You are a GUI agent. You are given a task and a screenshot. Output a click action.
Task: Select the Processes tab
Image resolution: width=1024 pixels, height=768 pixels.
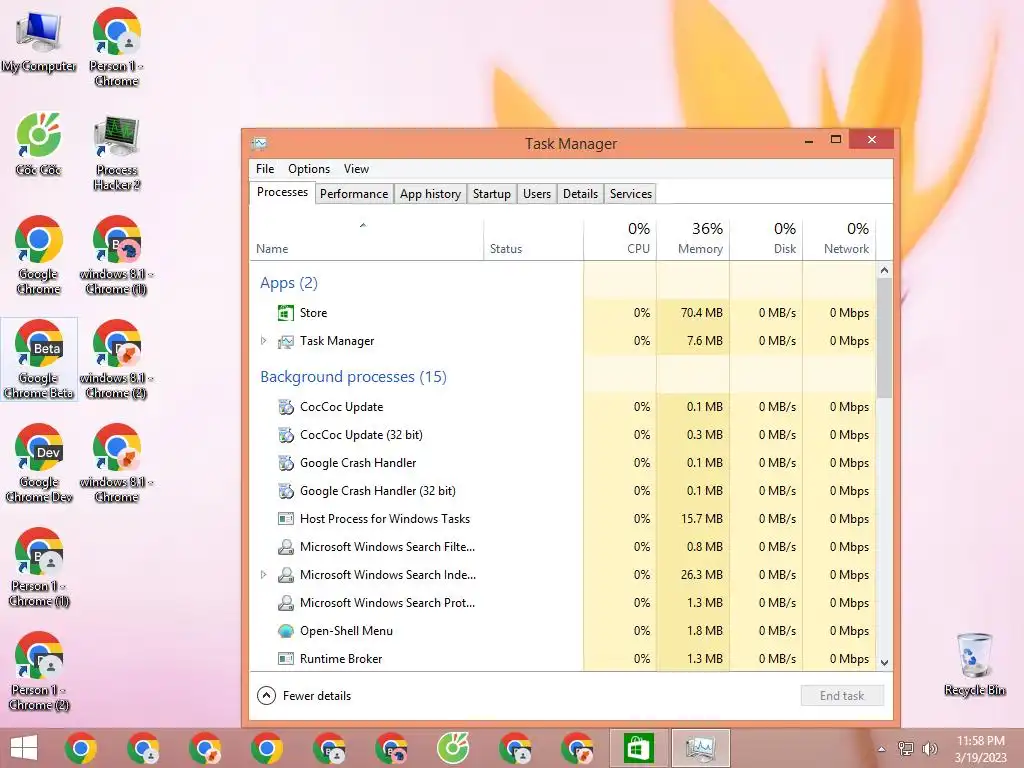(282, 192)
